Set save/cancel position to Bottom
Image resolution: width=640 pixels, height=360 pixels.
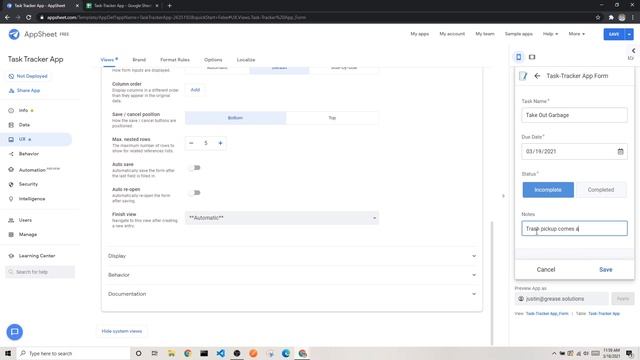click(x=236, y=118)
